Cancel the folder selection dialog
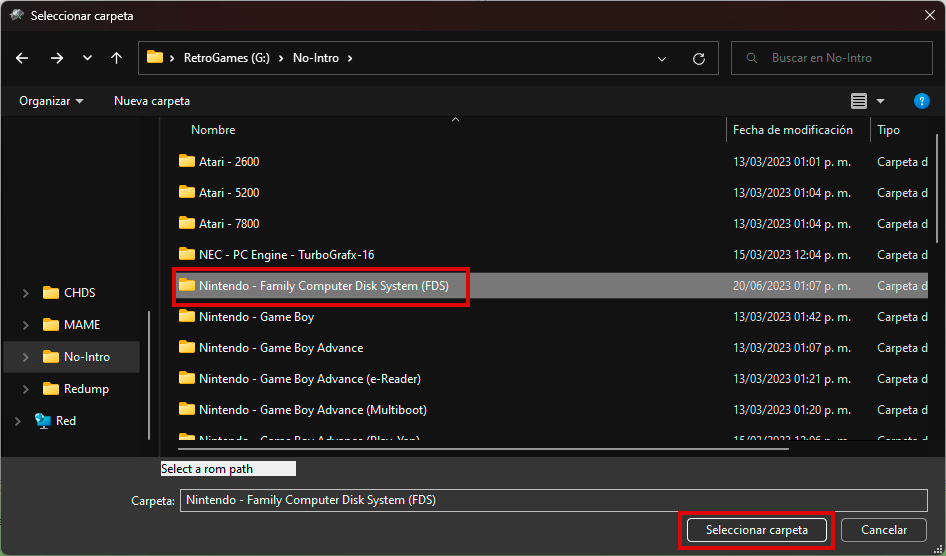Viewport: 946px width, 556px height. click(x=884, y=530)
